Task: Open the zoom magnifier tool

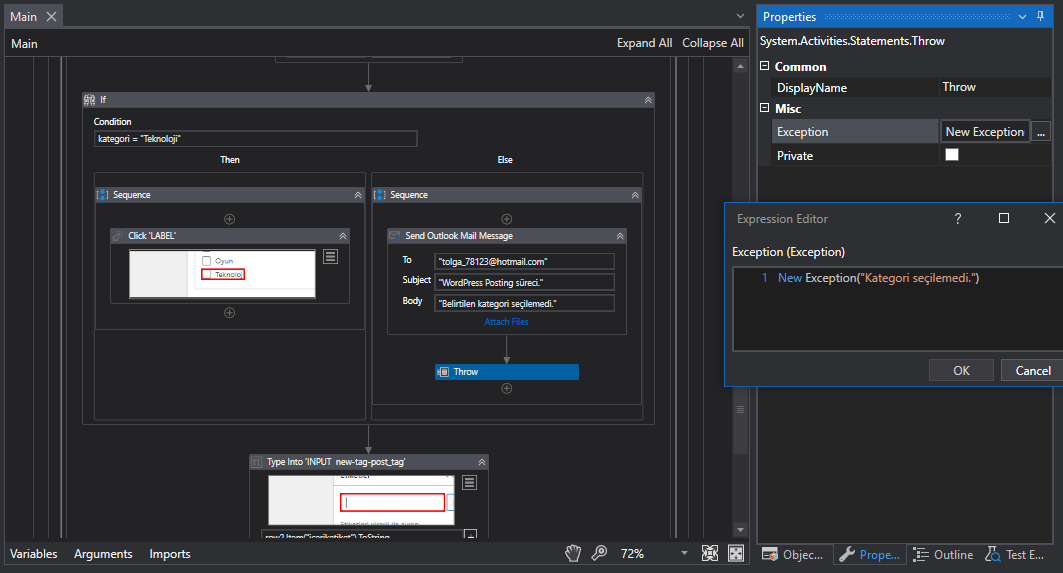Action: 599,553
